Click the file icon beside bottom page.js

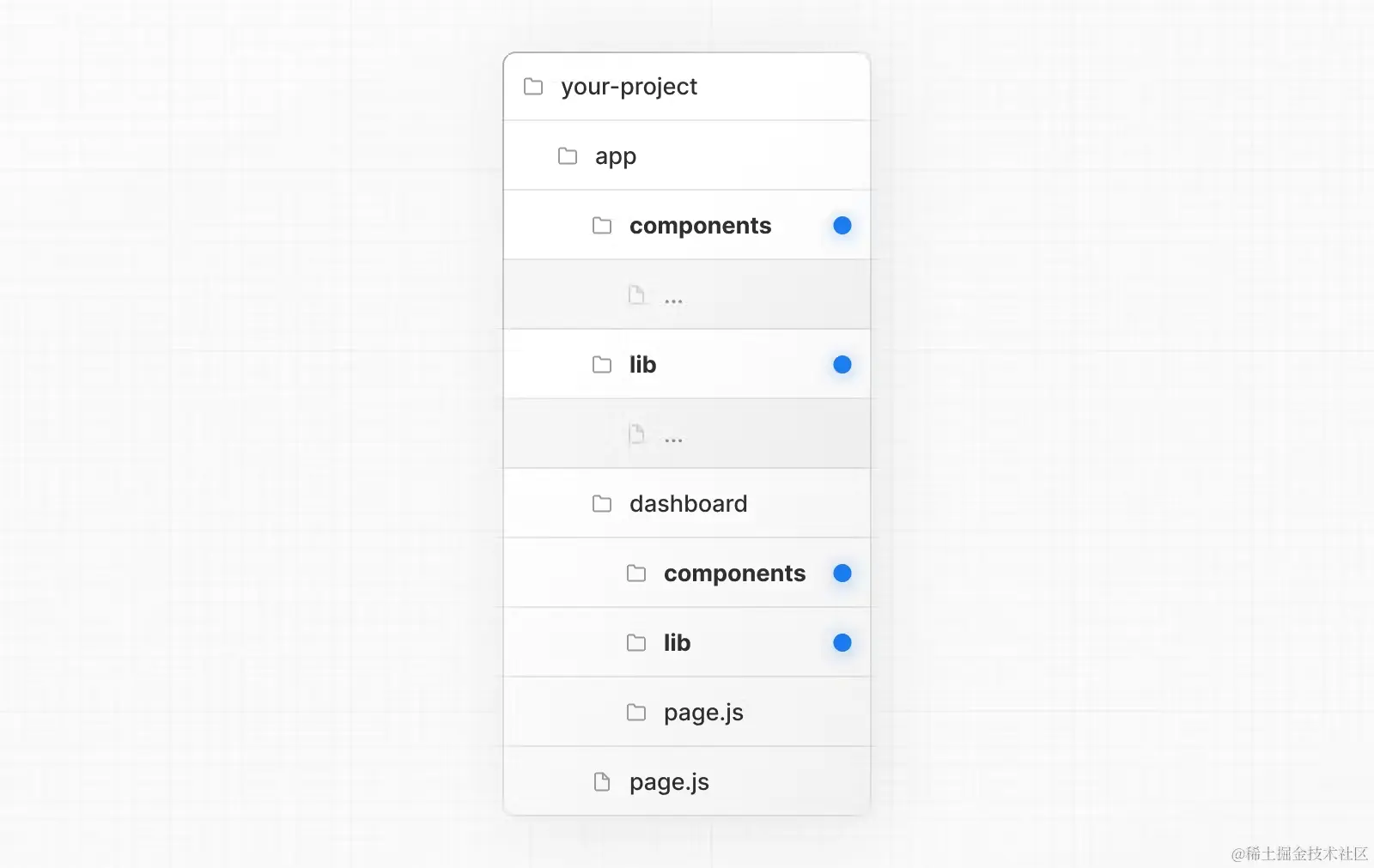click(x=602, y=782)
